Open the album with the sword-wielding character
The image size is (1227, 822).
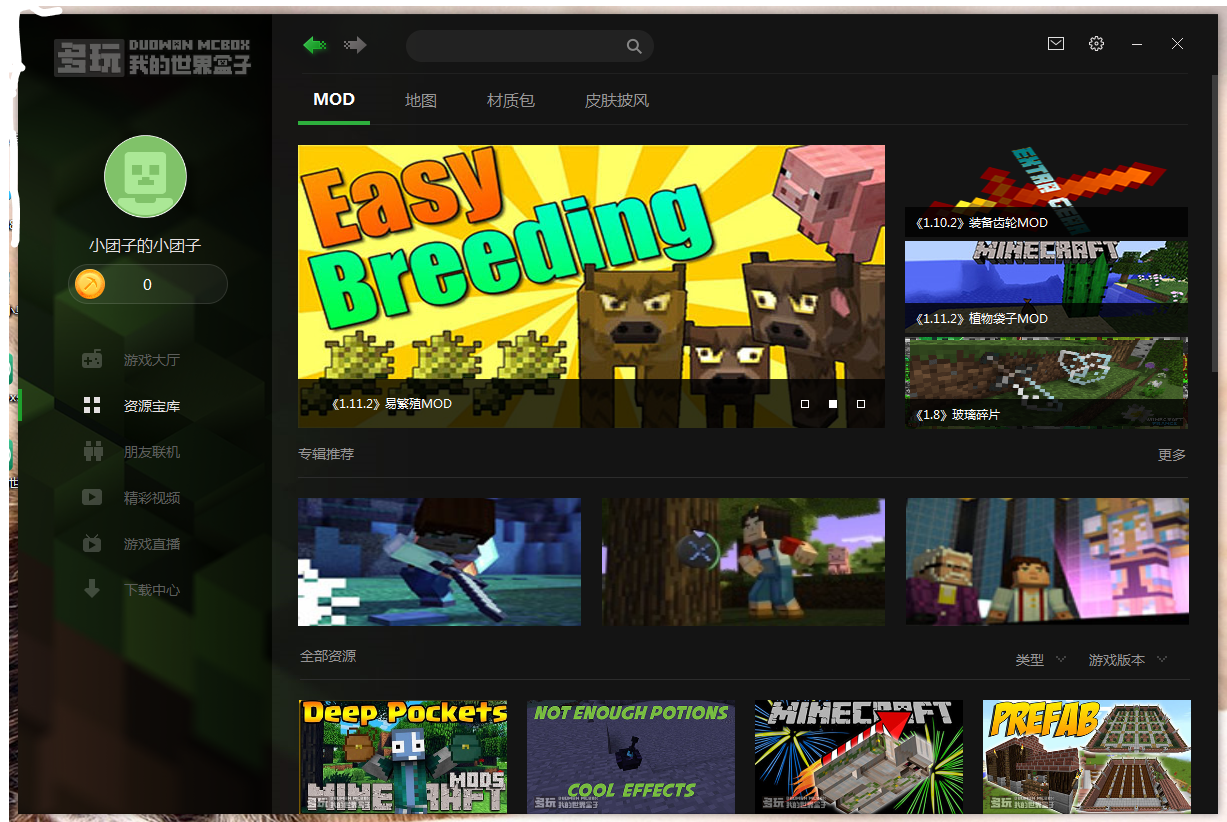(439, 562)
